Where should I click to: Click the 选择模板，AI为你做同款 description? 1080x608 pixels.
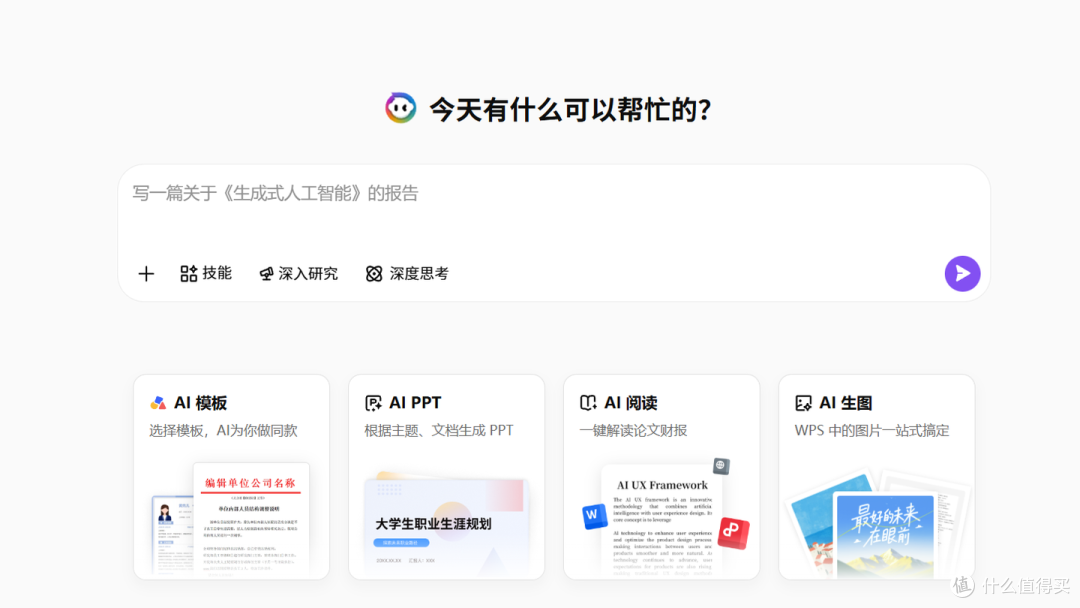pyautogui.click(x=223, y=431)
